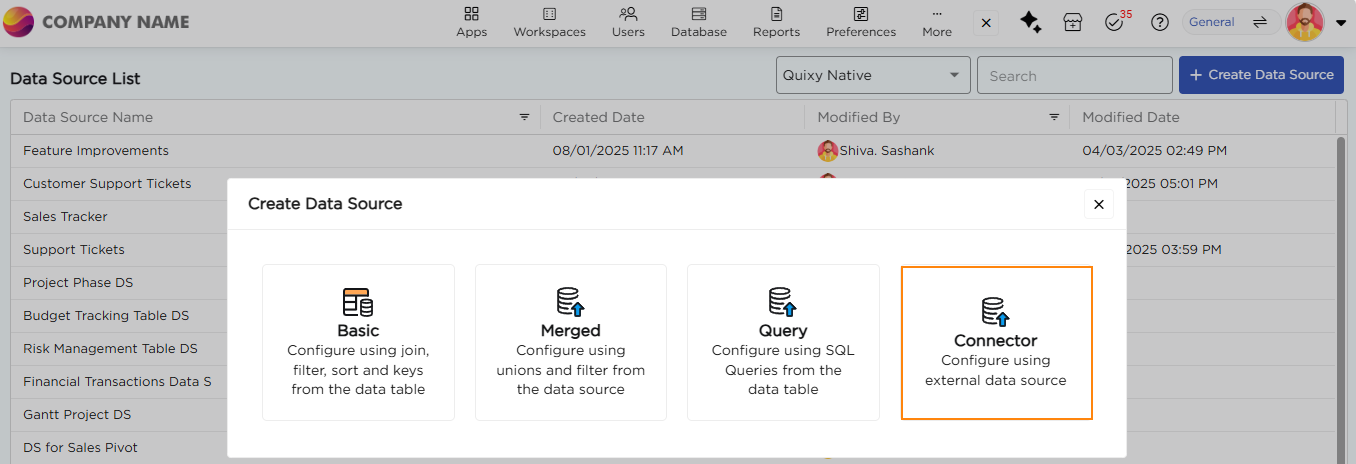Click the AI sparkle assistant icon
The image size is (1356, 464).
point(1030,22)
